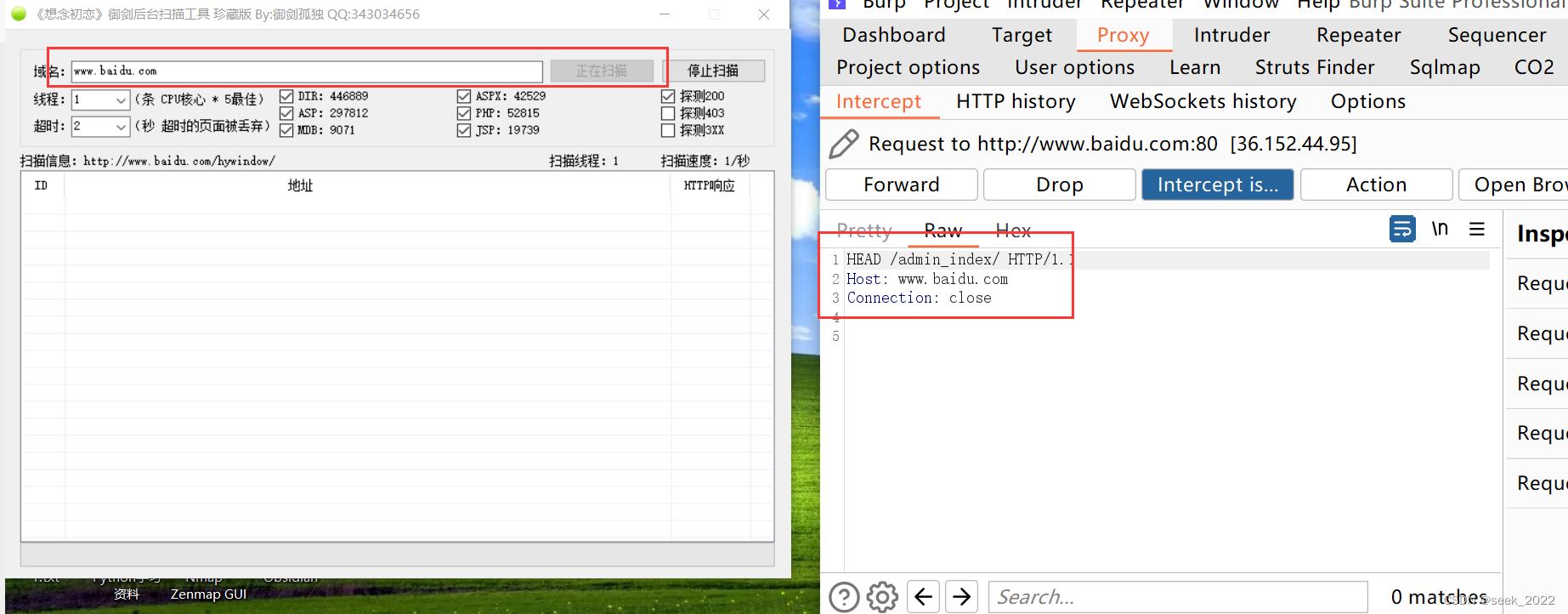Screen dimensions: 1568x614
Task: Click 停止扫描 to stop scanning
Action: [713, 71]
